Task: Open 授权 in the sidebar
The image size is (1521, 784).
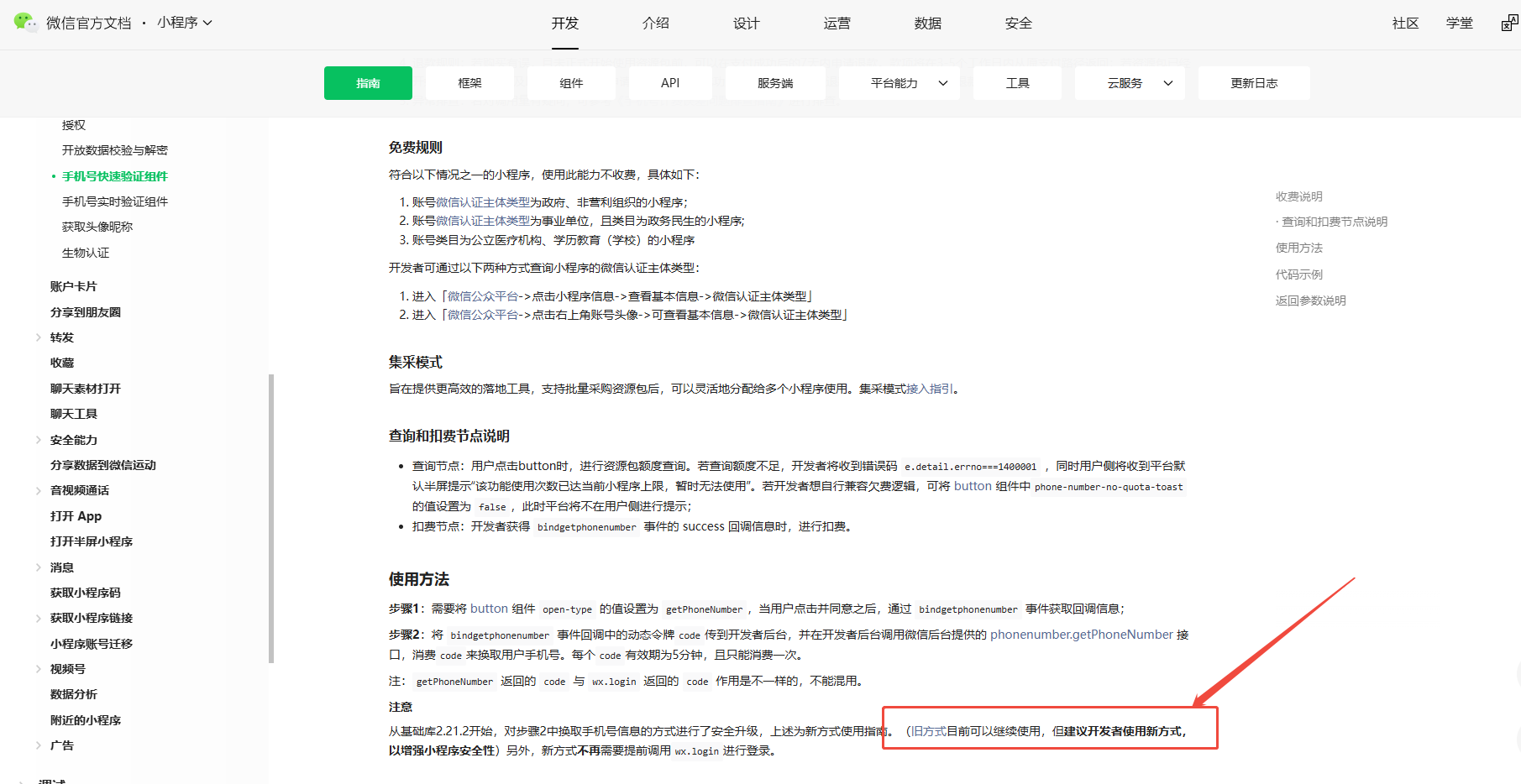Action: 74,125
